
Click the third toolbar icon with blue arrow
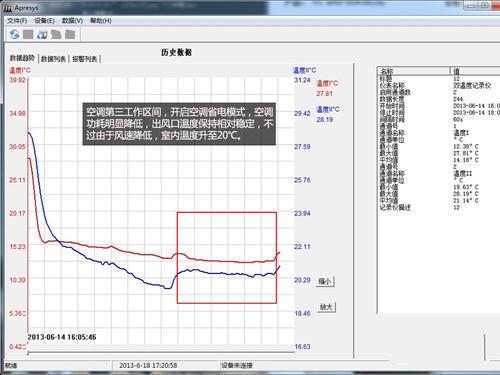coord(42,34)
